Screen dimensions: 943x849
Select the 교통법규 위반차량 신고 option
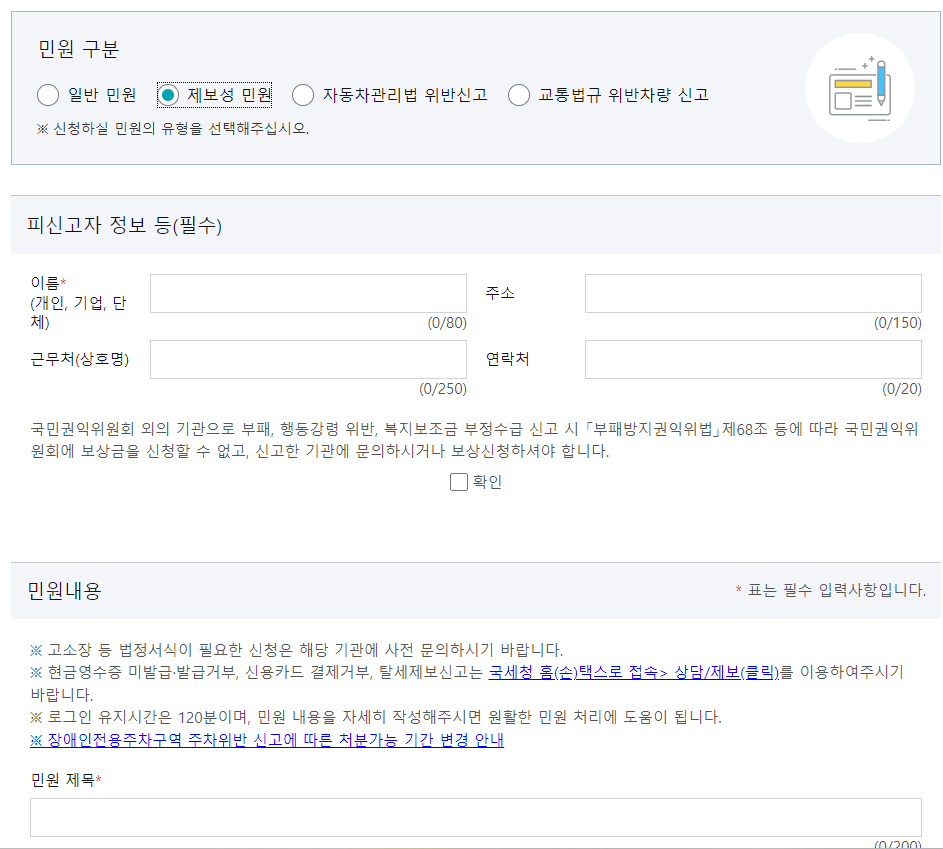[x=519, y=95]
